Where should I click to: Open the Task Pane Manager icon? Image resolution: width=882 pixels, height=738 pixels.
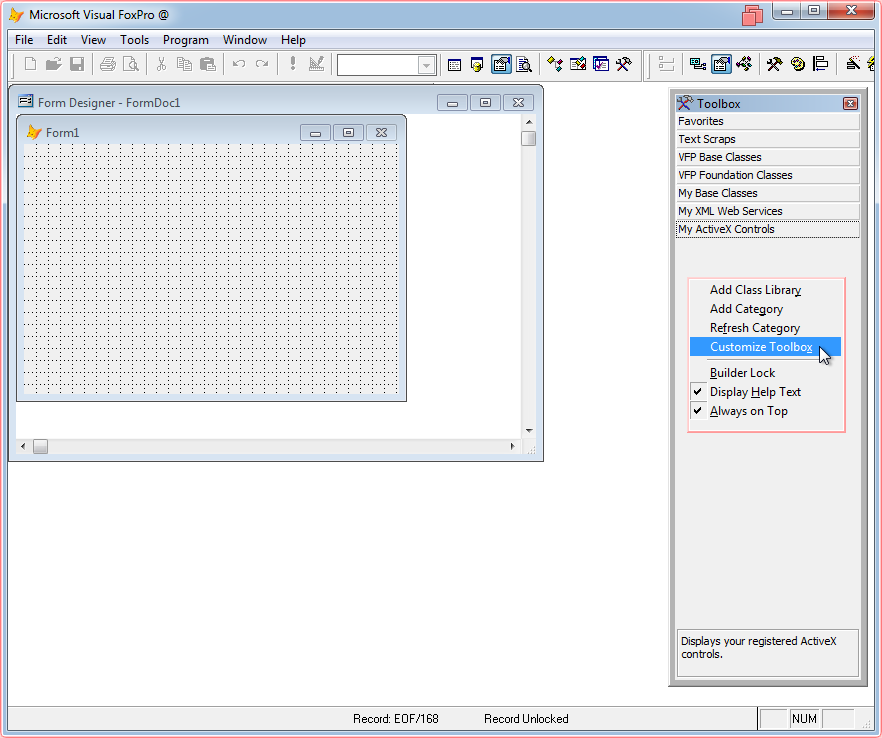pyautogui.click(x=601, y=65)
